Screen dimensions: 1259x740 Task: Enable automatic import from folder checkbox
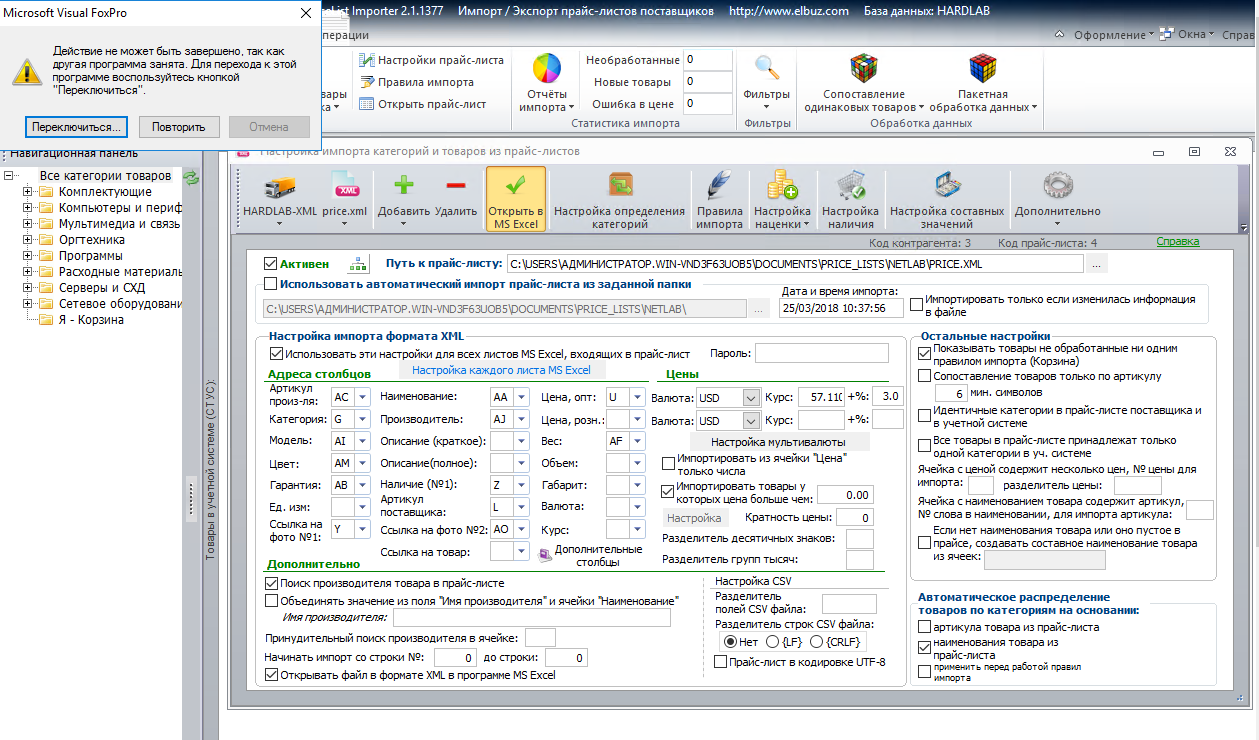[x=270, y=284]
